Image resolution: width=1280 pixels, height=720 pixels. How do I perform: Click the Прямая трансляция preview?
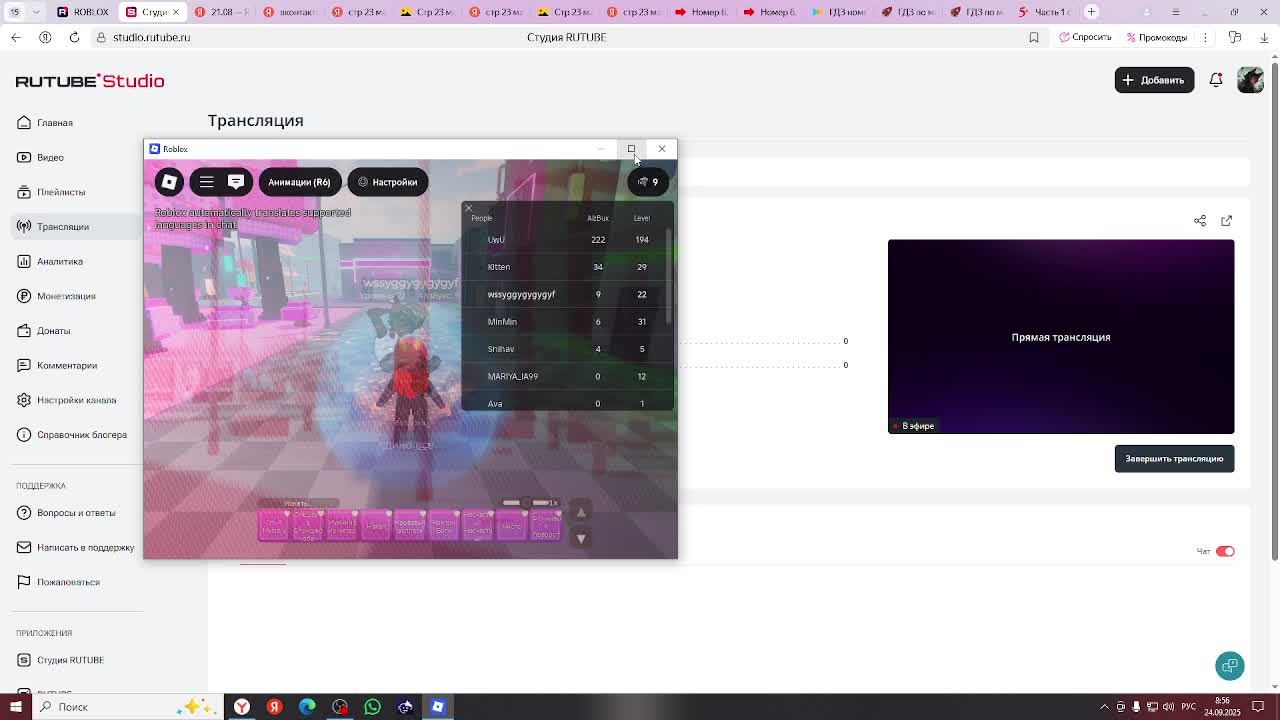[1061, 336]
